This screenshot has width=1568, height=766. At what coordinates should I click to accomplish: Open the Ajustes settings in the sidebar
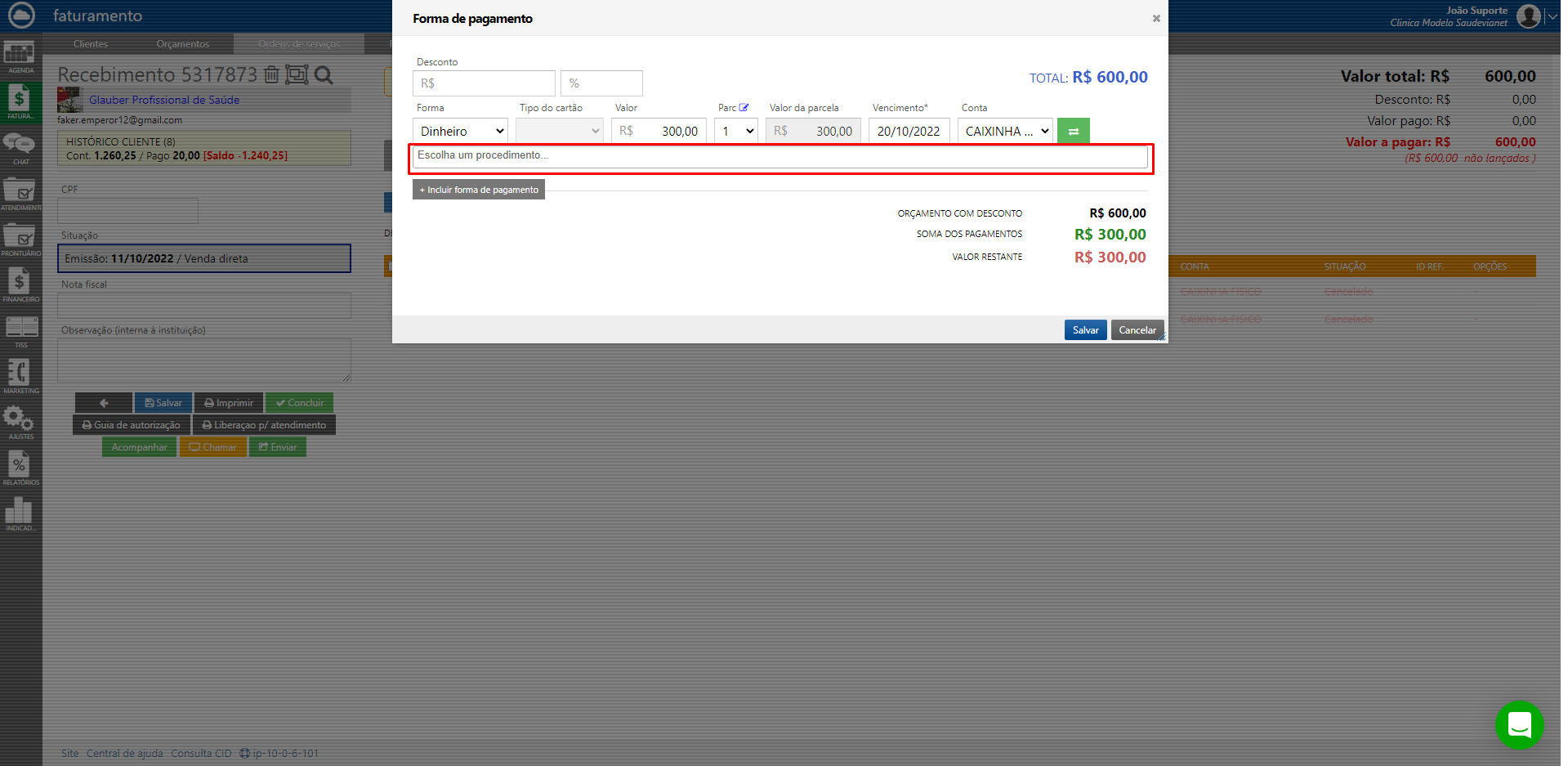coord(20,423)
